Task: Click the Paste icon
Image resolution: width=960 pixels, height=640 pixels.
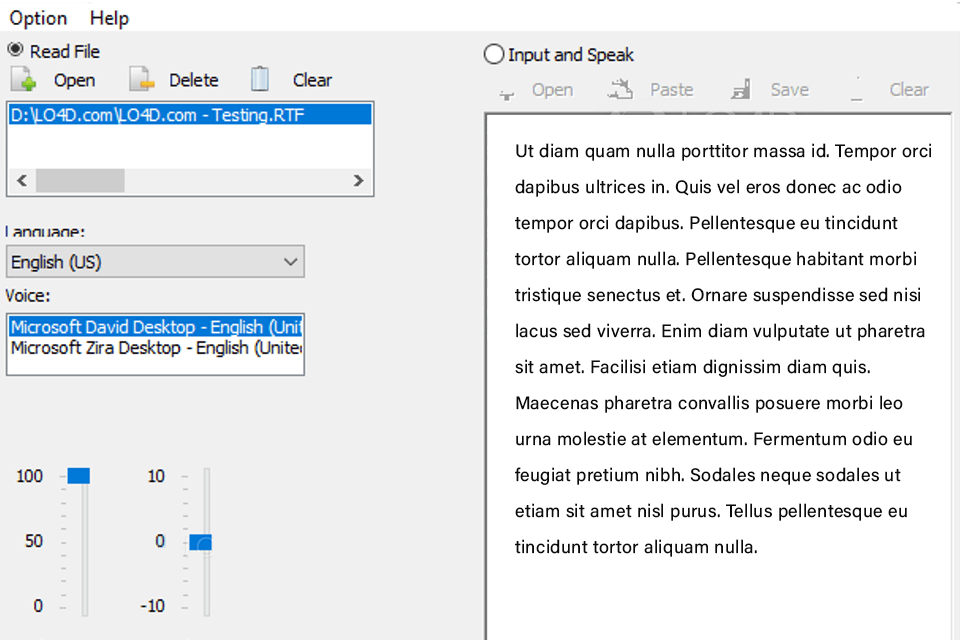Action: pyautogui.click(x=620, y=89)
